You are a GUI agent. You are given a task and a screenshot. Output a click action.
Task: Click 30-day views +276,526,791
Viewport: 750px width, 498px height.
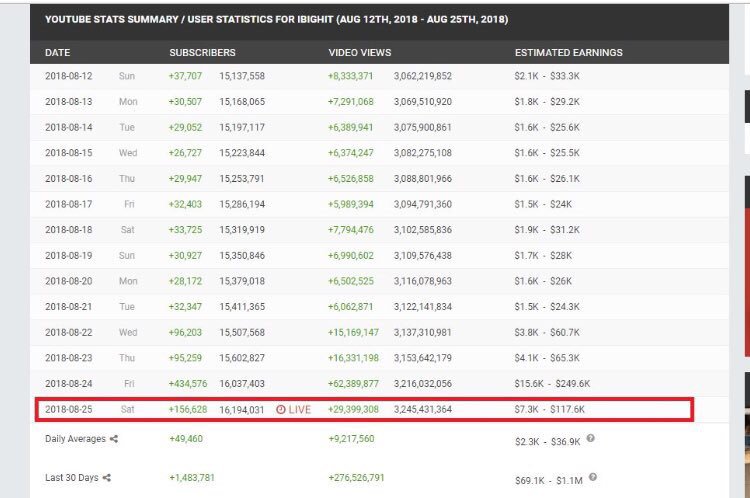(x=356, y=477)
